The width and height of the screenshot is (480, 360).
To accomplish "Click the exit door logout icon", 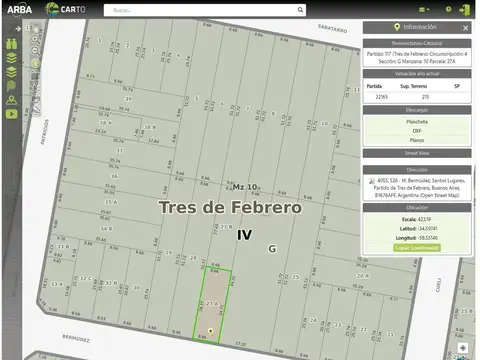I will click(x=465, y=10).
